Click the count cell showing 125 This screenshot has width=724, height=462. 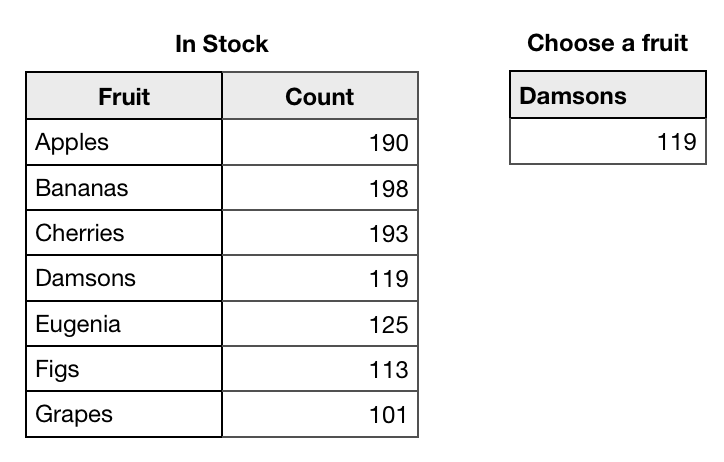pos(319,324)
